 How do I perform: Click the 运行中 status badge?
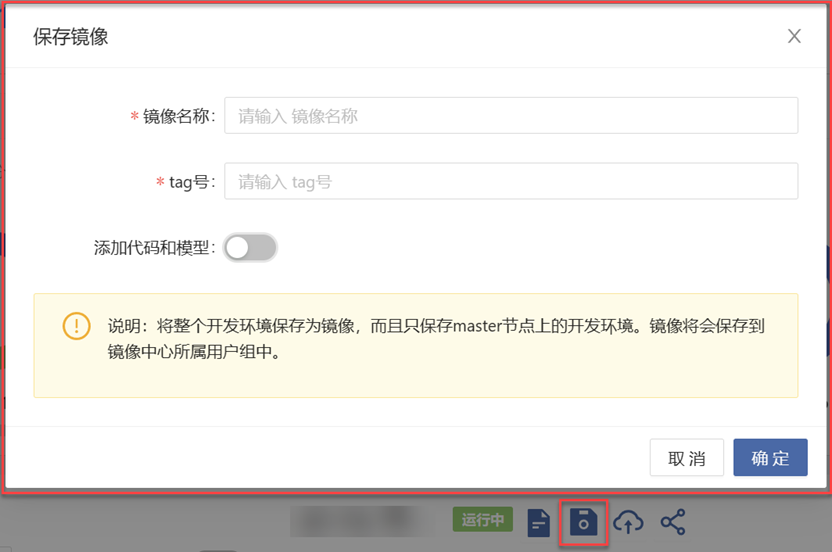483,519
